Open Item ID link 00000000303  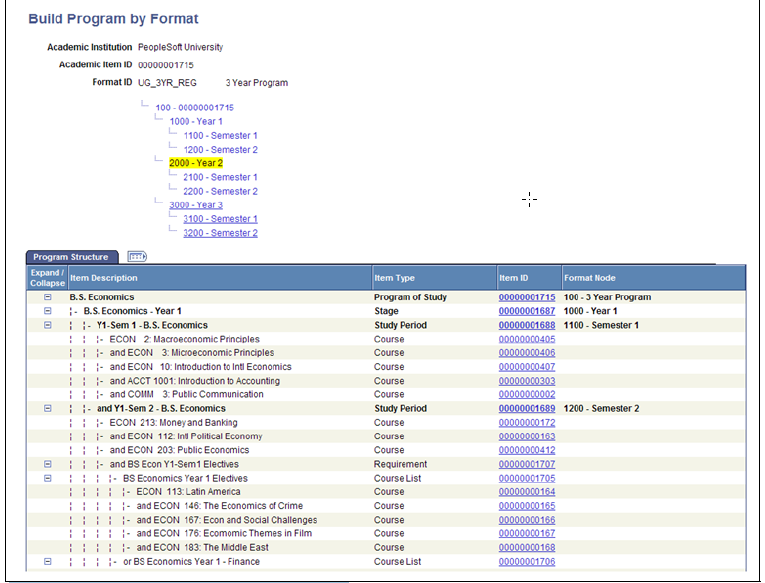pyautogui.click(x=527, y=381)
